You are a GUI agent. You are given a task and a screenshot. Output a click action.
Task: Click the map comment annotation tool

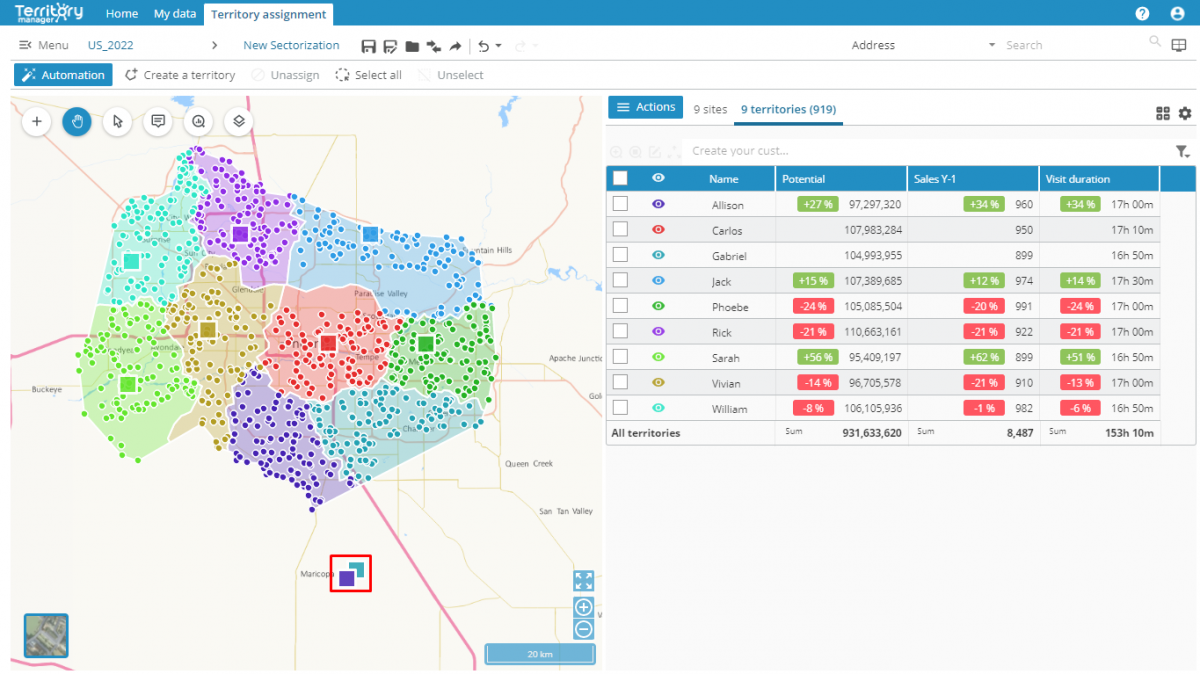(158, 121)
